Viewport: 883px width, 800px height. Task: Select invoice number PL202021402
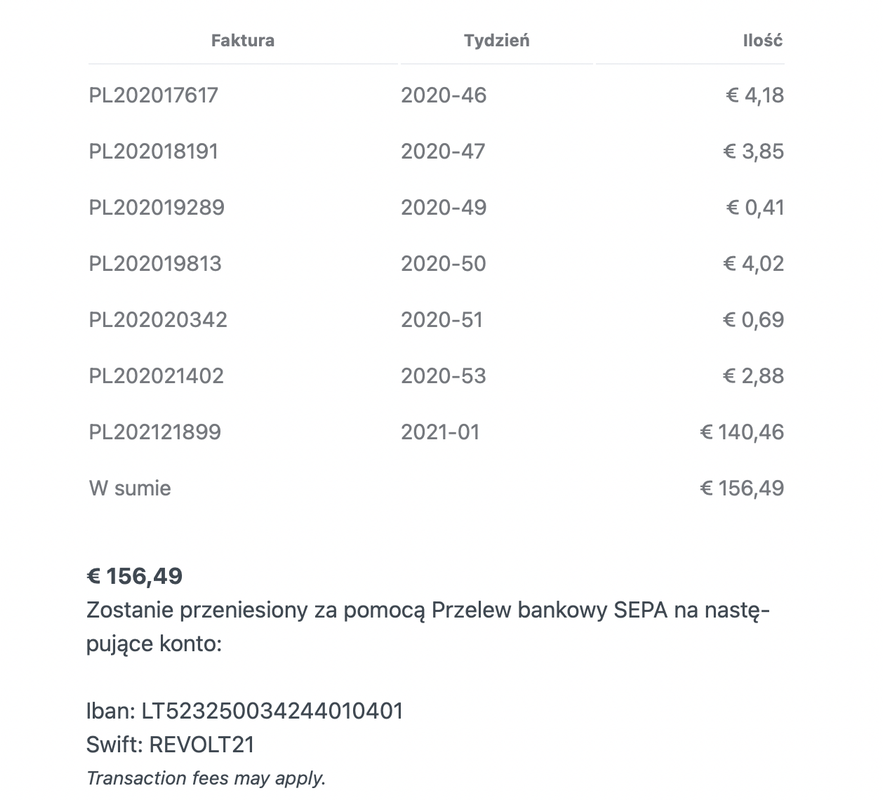[x=156, y=376]
